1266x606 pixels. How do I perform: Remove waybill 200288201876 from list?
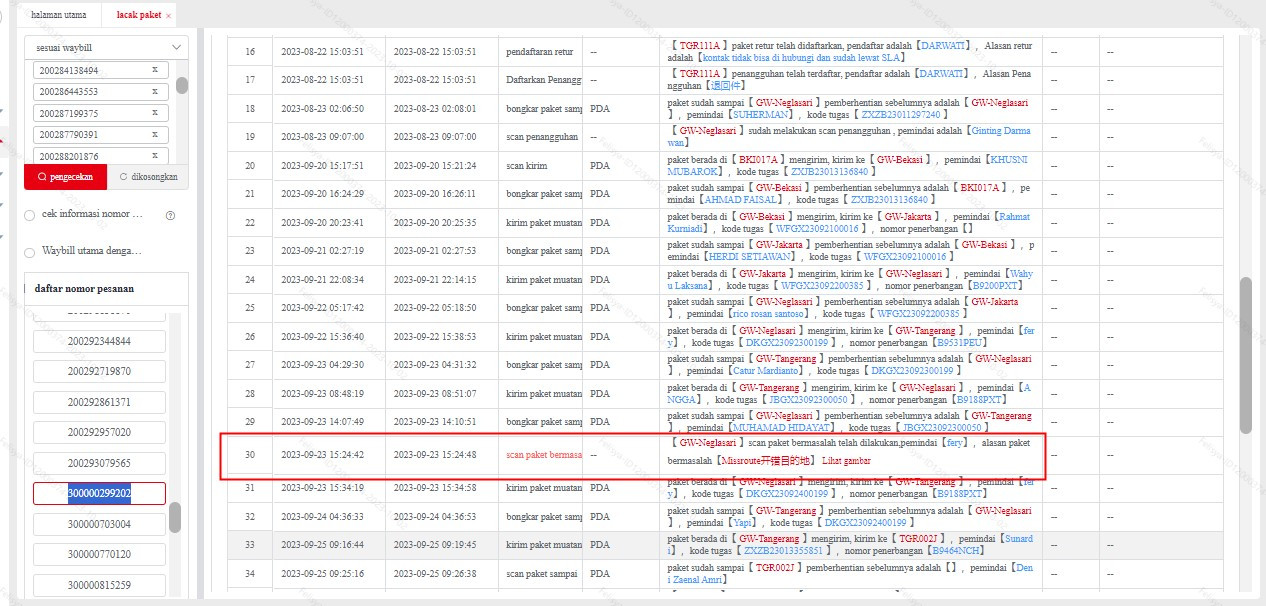point(154,156)
